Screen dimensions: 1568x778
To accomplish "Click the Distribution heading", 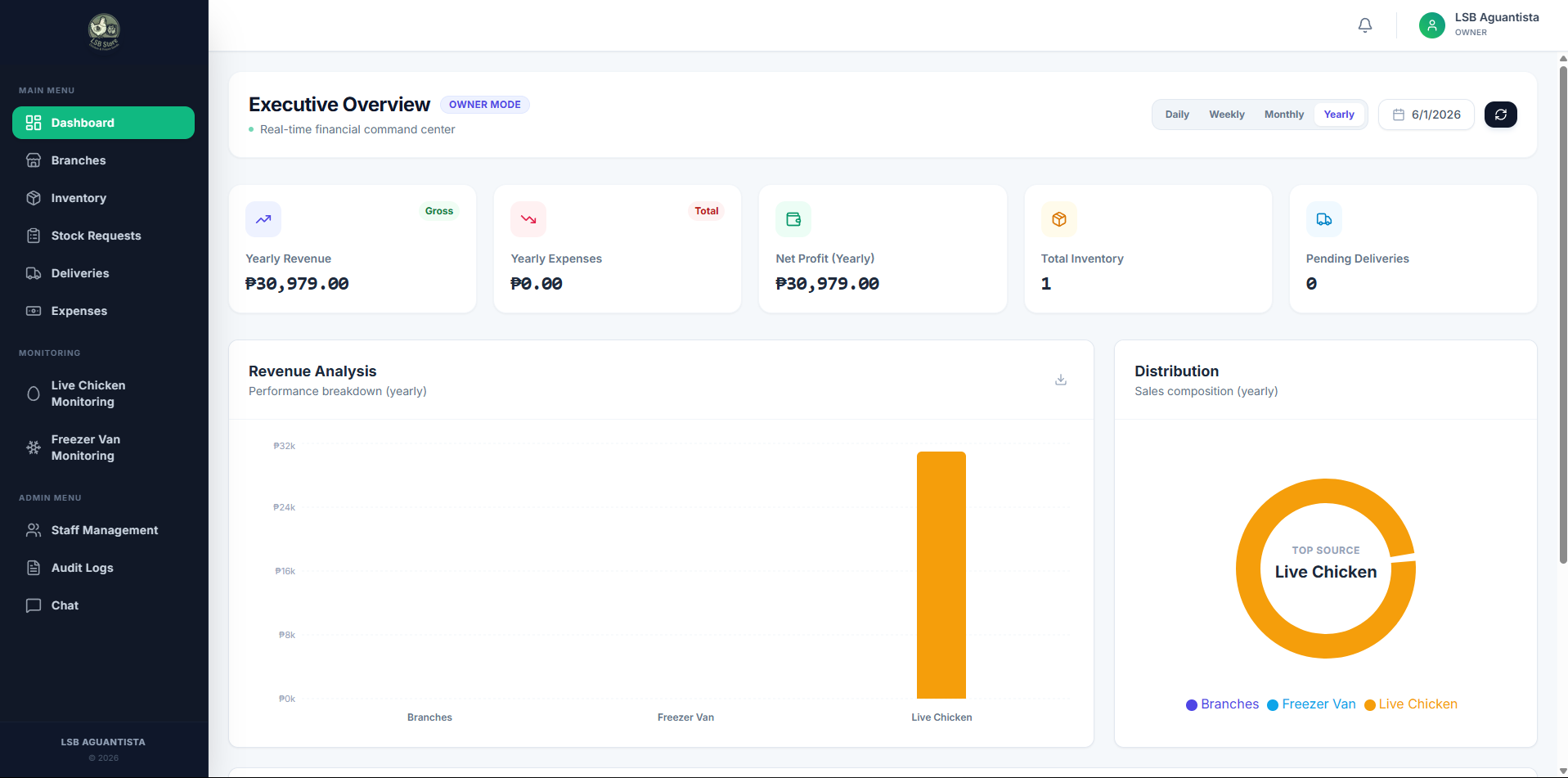I will pos(1176,371).
